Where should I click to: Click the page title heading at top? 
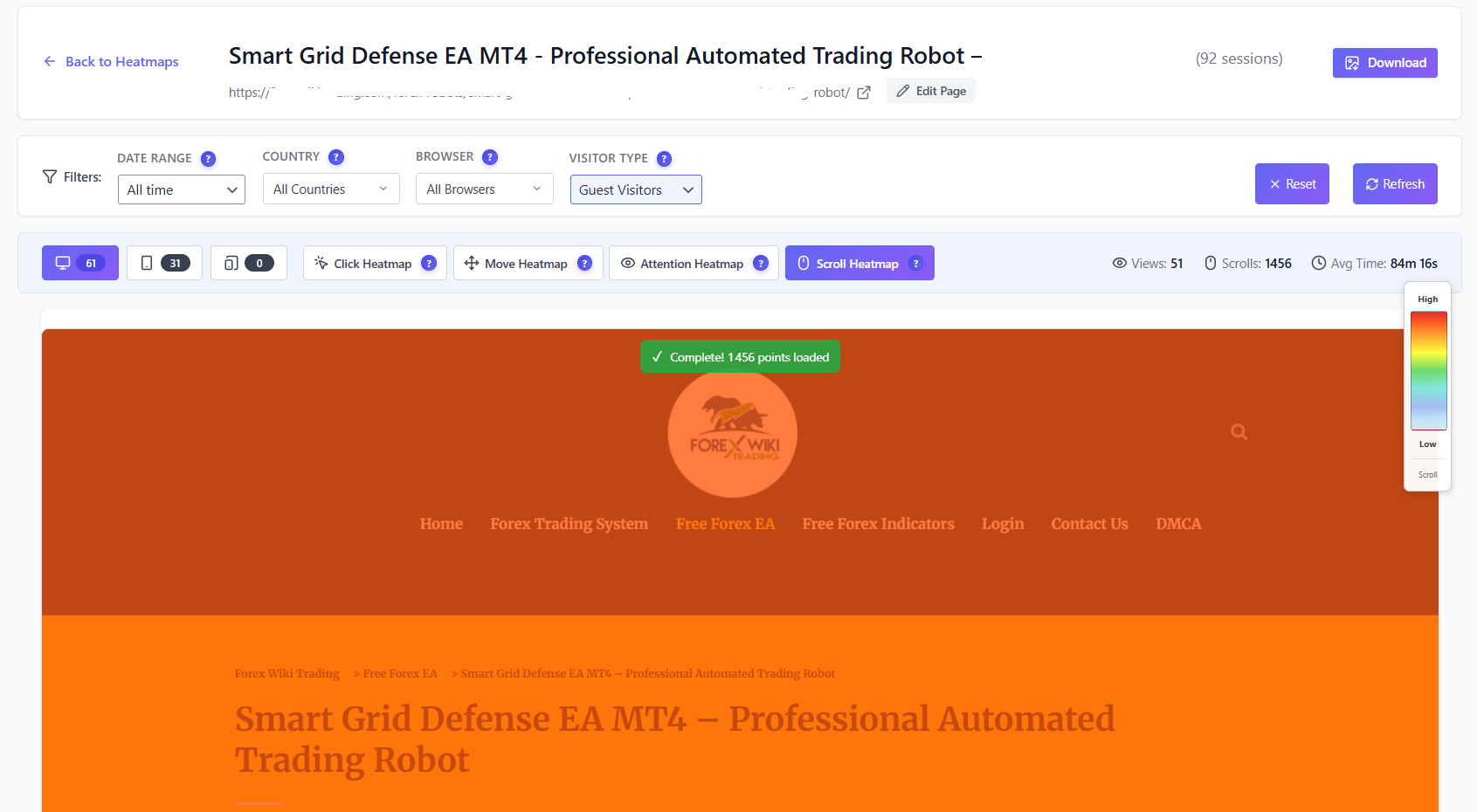[605, 56]
